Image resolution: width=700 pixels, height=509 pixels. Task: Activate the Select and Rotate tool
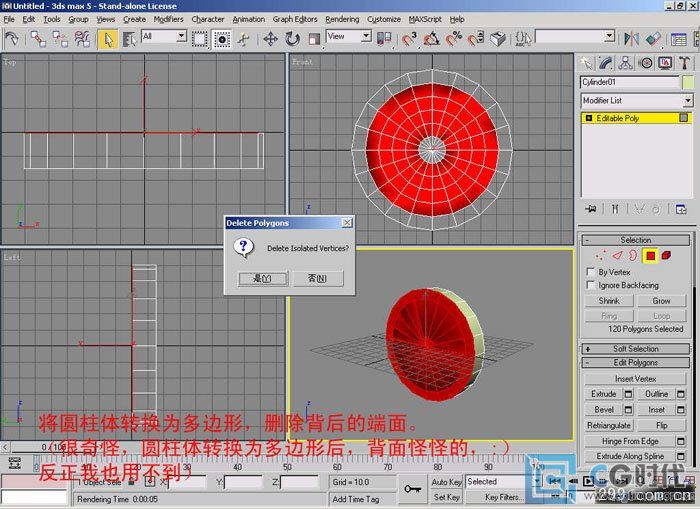[x=292, y=39]
